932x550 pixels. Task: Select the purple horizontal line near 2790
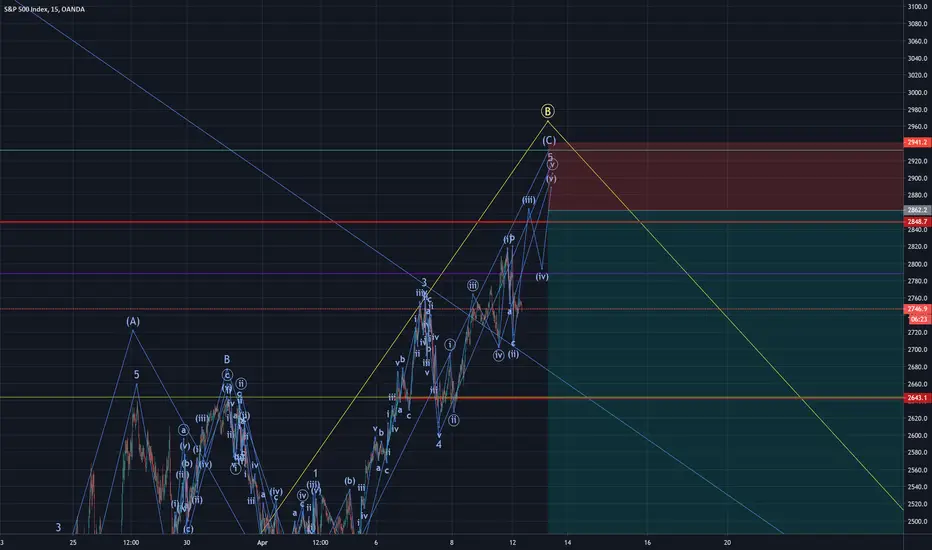[x=452, y=274]
